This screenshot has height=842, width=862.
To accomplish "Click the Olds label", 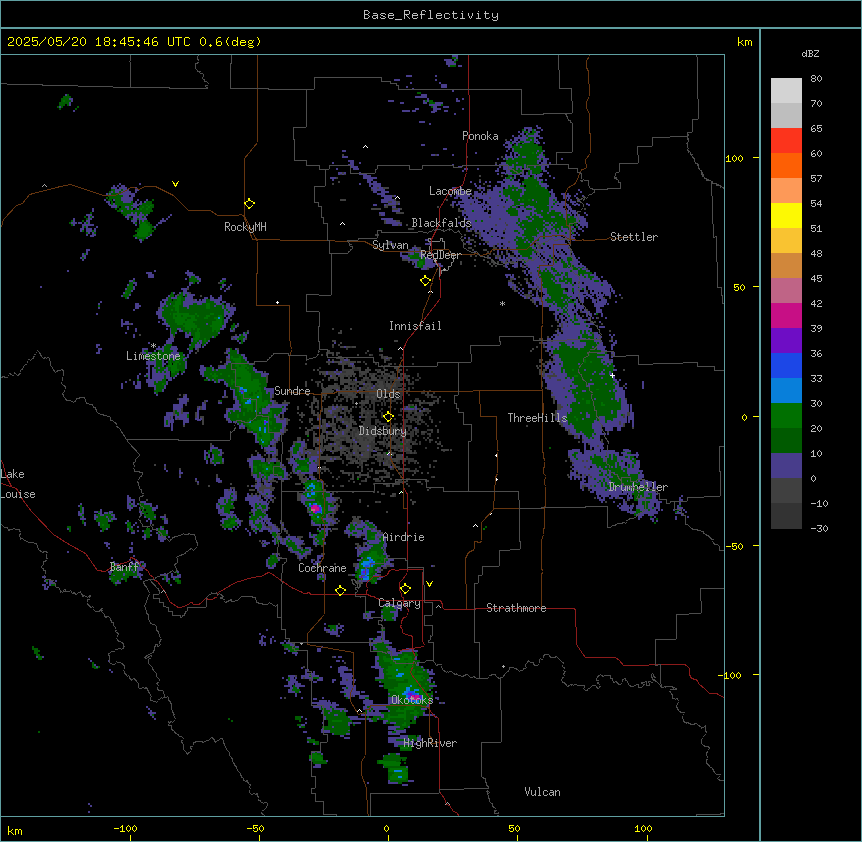I will click(x=388, y=394).
